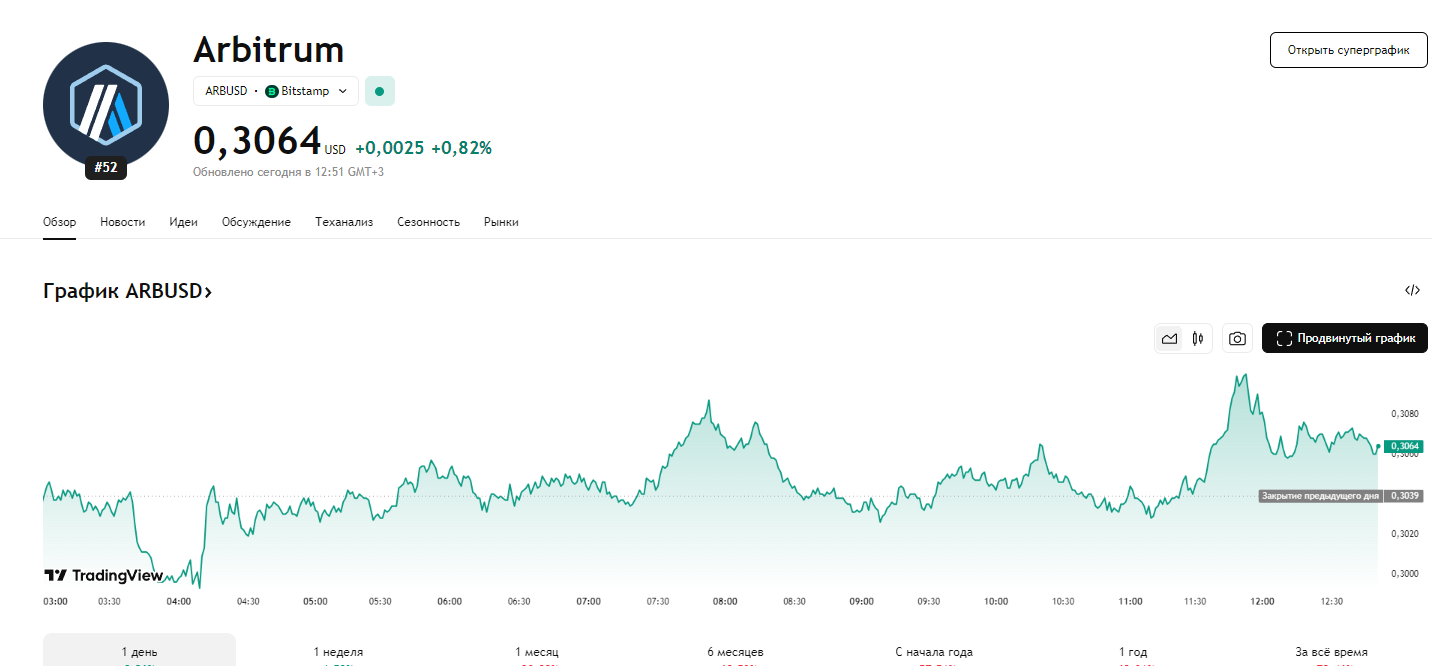
Task: Select the За всё время range
Action: [1331, 652]
